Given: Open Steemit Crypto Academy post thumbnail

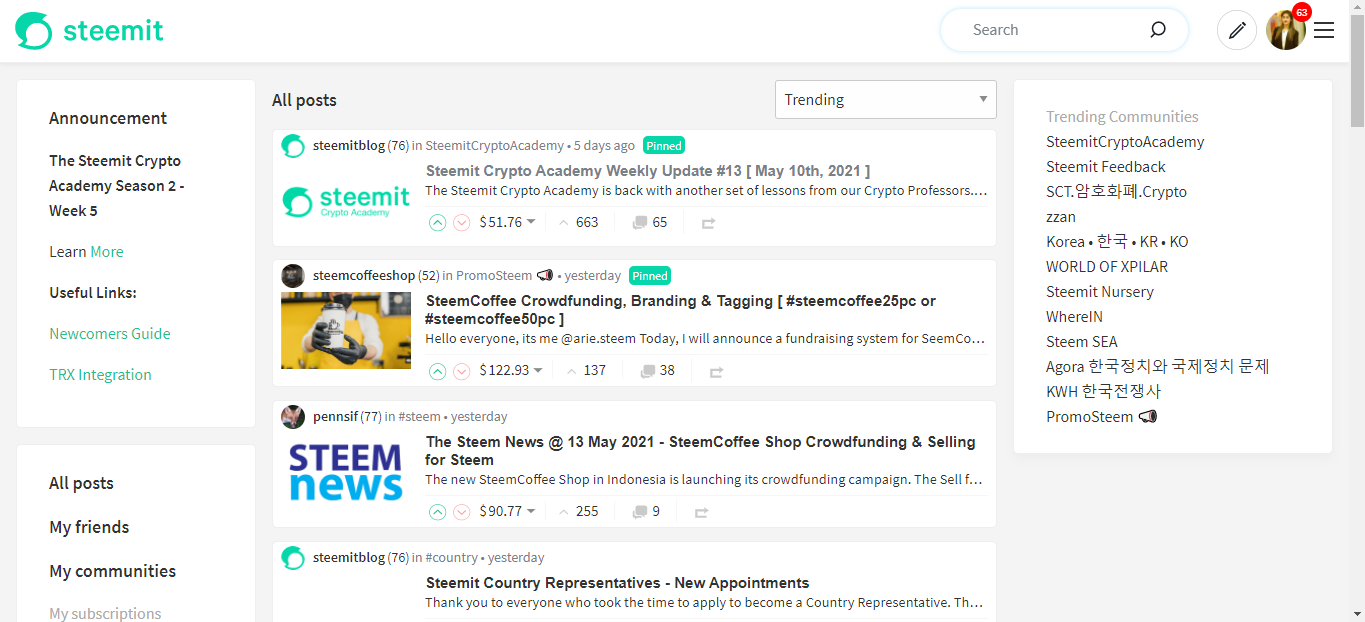Looking at the screenshot, I should point(346,201).
